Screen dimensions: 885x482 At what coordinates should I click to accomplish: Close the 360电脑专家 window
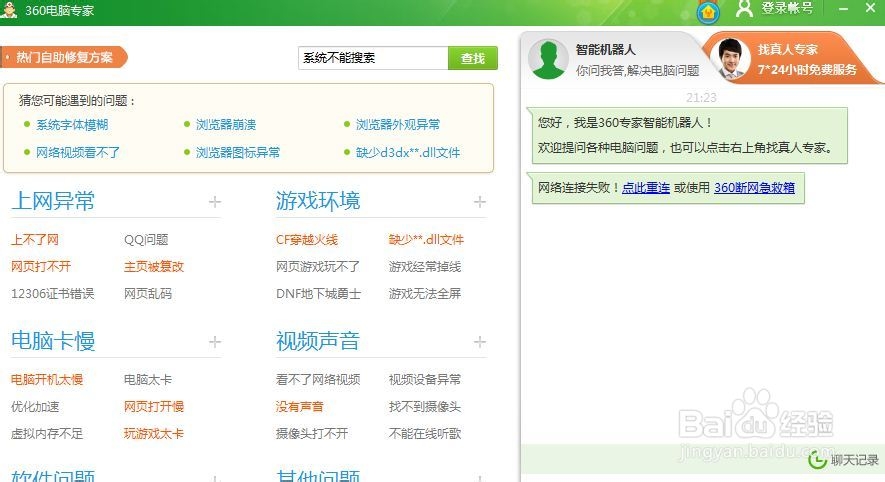(870, 8)
